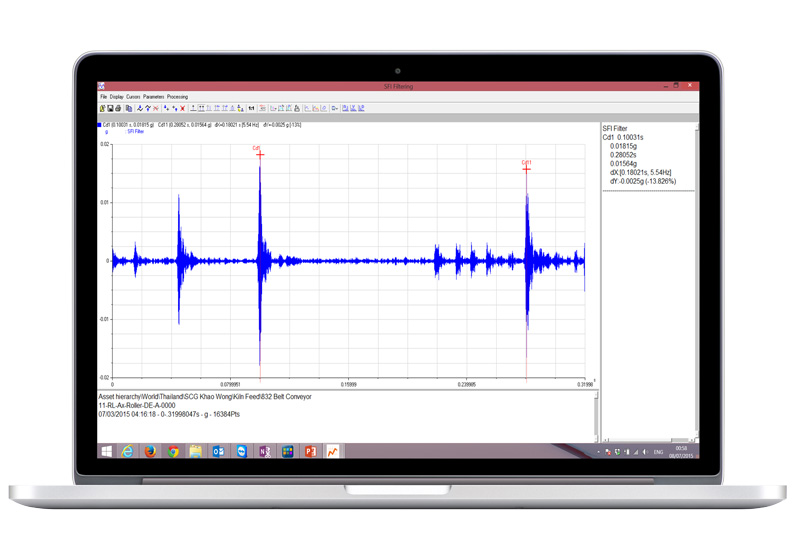Viewport: 795px width, 540px height.
Task: Open the Processing menu
Action: click(x=177, y=97)
